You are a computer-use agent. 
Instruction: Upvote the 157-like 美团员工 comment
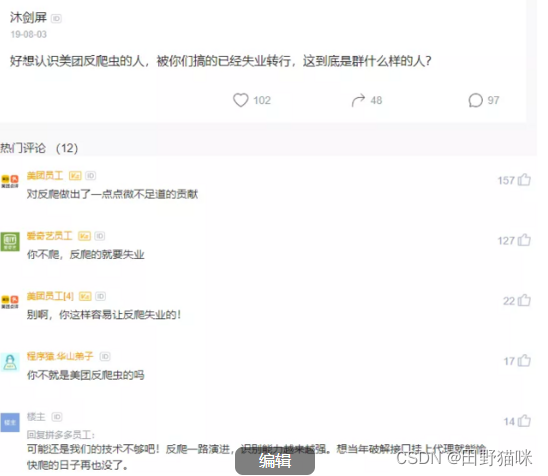pos(524,180)
